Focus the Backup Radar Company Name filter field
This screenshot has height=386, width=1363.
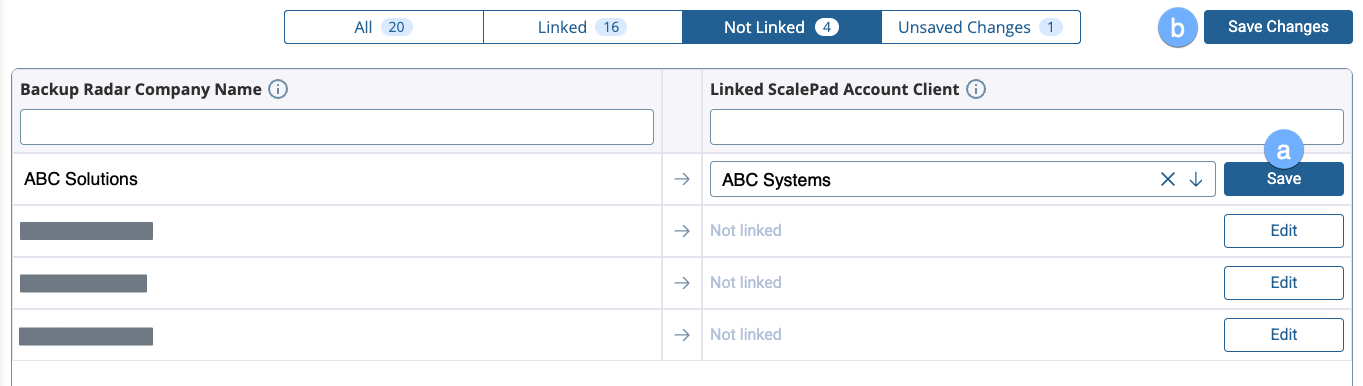click(x=337, y=127)
